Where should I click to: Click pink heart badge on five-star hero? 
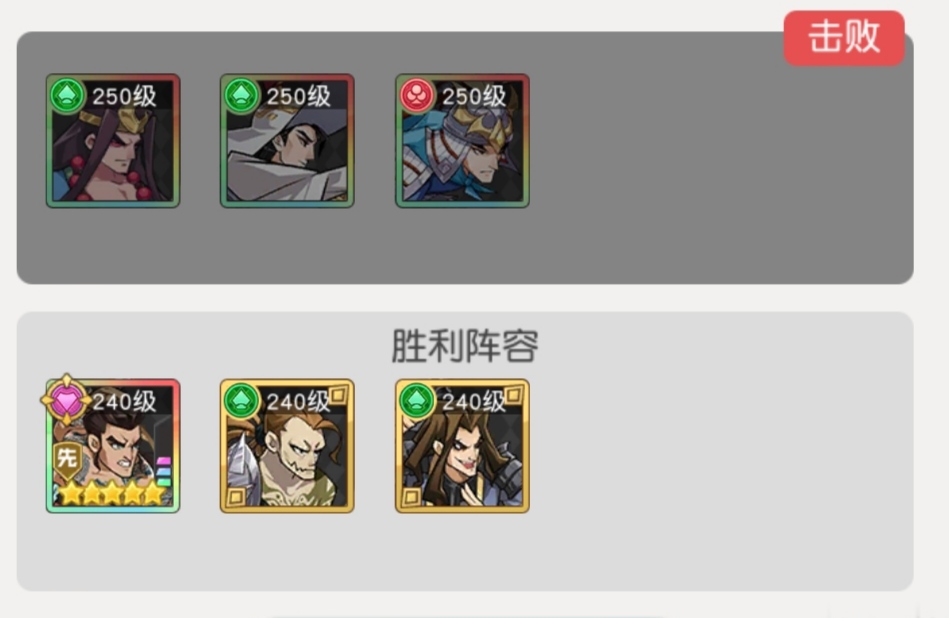(x=67, y=399)
